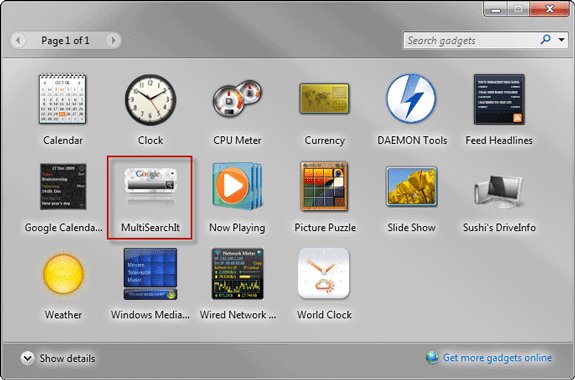Select the Windows Media Center gadget
Image resolution: width=575 pixels, height=380 pixels.
pos(150,274)
